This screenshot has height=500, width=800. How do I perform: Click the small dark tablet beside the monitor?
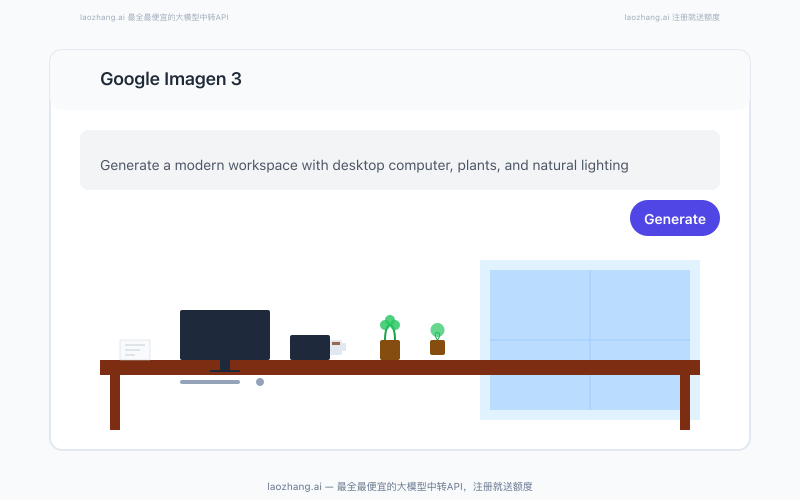310,347
